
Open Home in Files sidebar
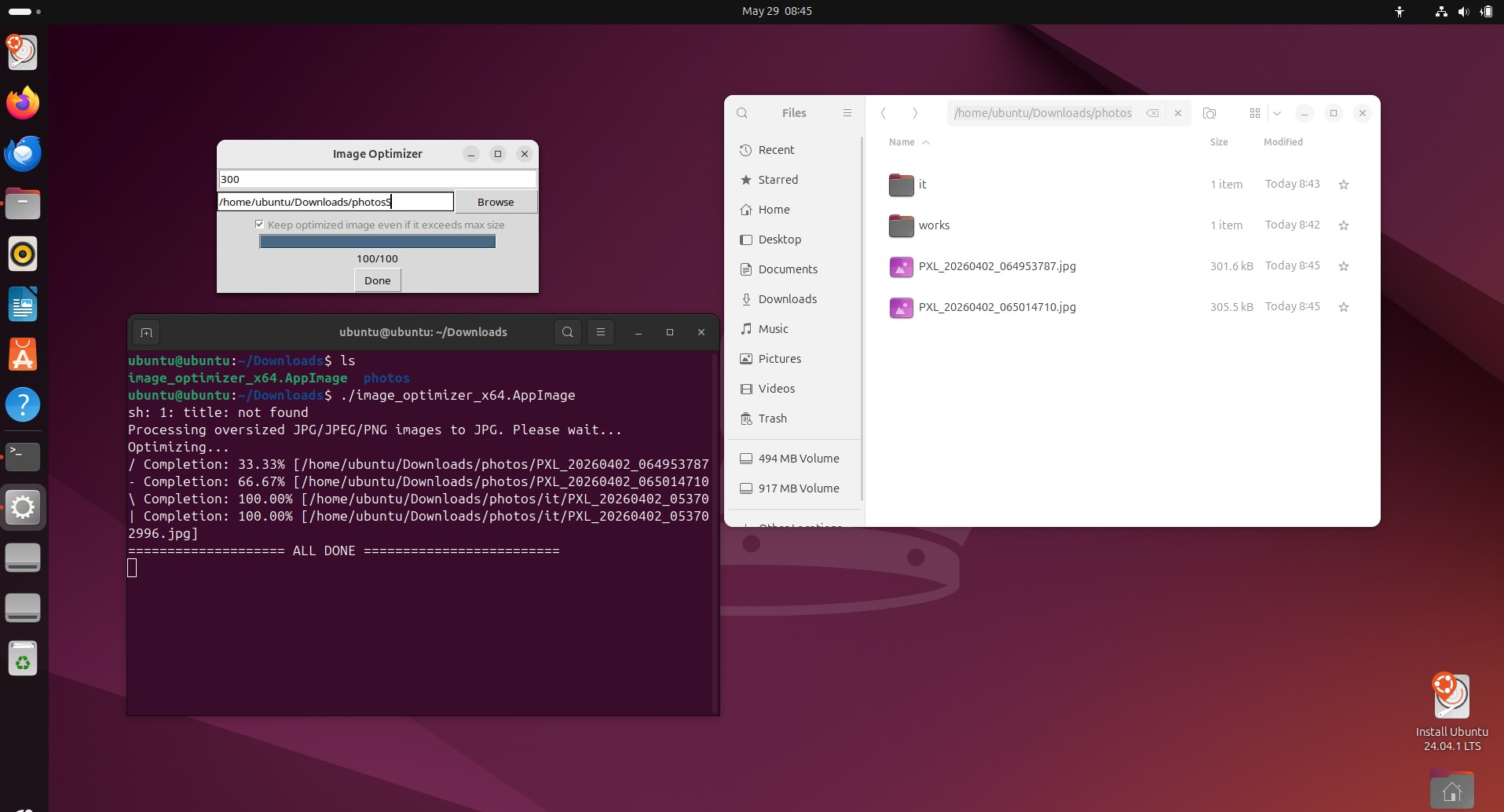click(x=795, y=210)
